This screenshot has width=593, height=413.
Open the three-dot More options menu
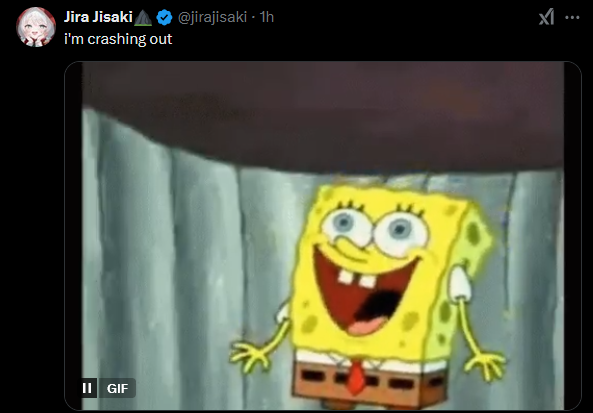point(572,17)
